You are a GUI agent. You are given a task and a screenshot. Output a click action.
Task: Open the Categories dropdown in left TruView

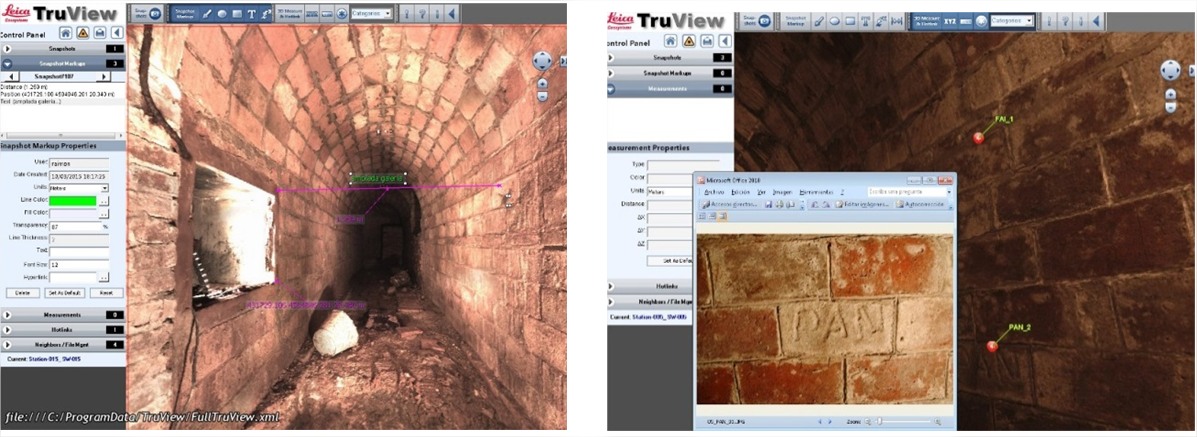tap(371, 14)
